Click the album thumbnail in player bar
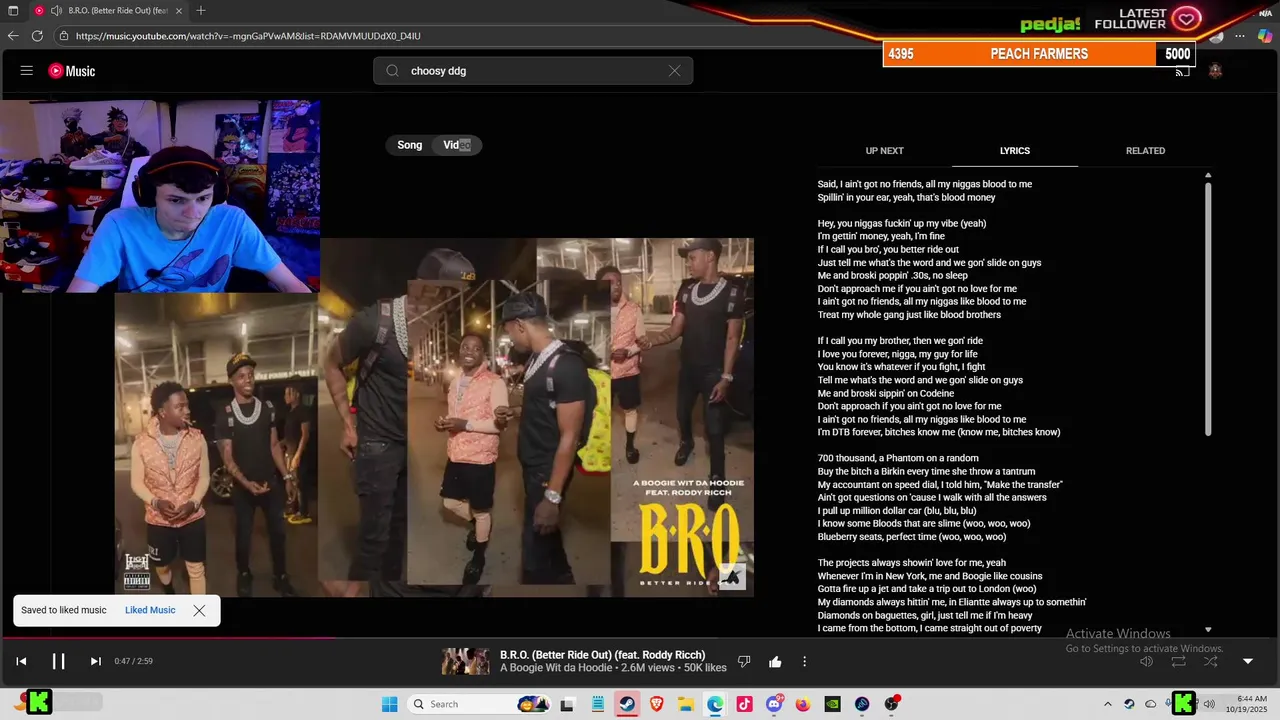This screenshot has width=1280, height=720. [465, 661]
